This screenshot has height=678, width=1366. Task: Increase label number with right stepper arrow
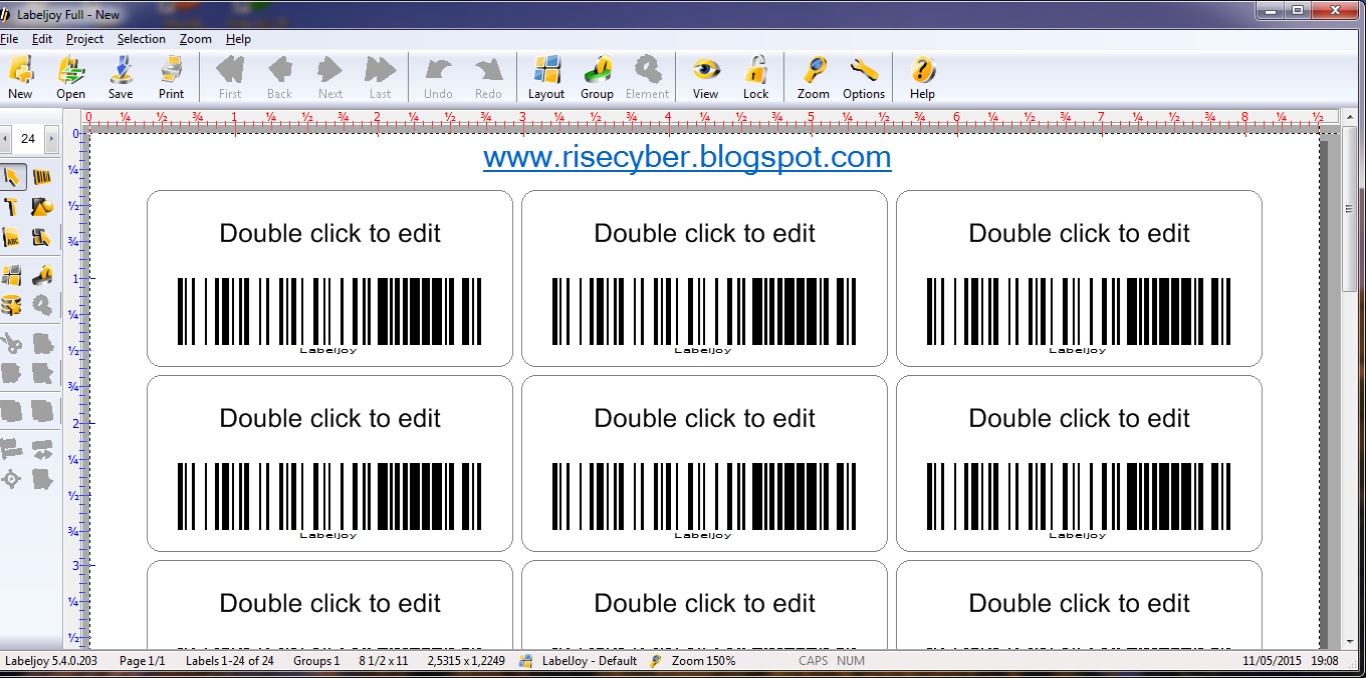pyautogui.click(x=52, y=139)
